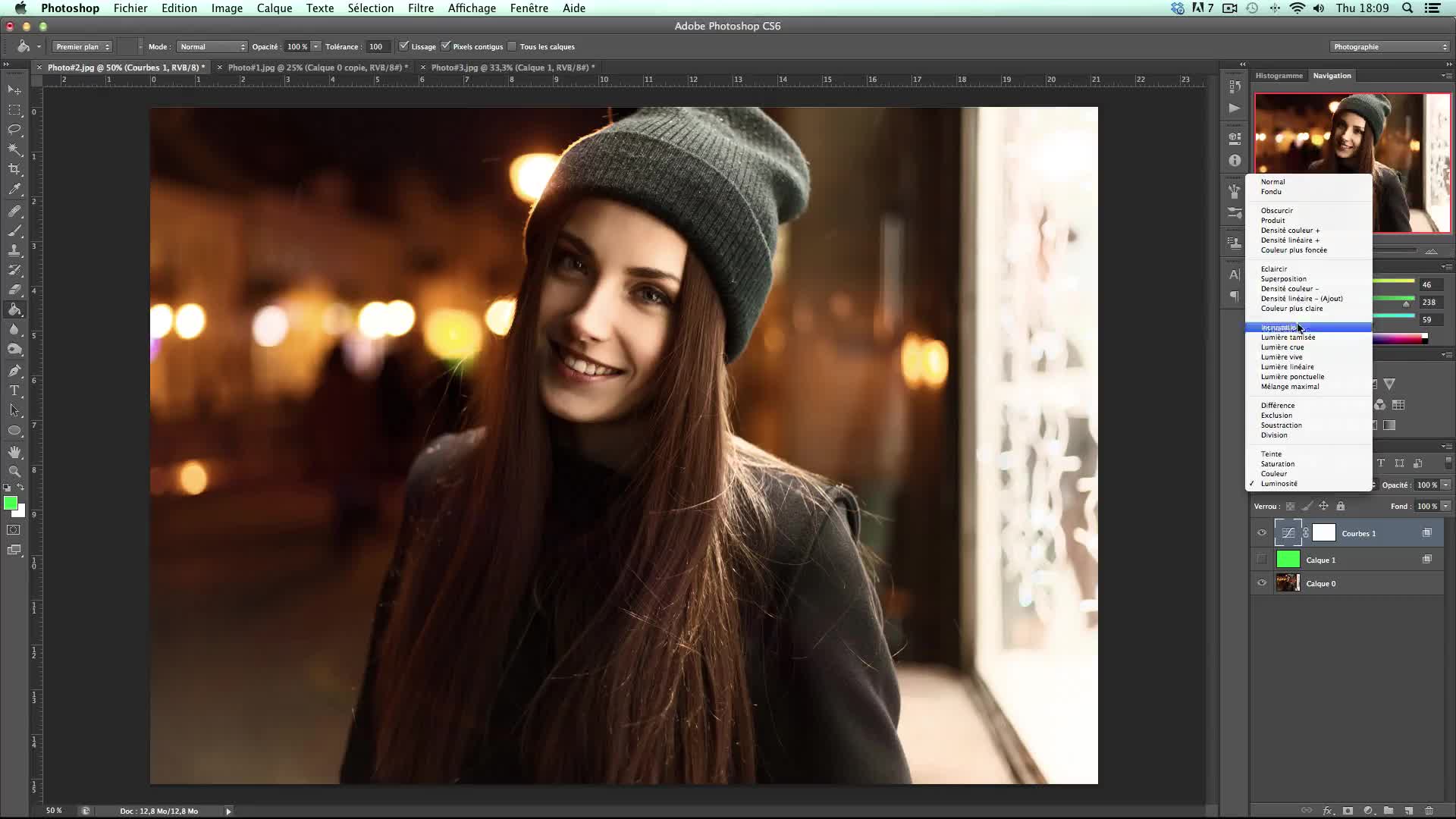
Task: Enable Lissage checkbox in options bar
Action: click(402, 46)
